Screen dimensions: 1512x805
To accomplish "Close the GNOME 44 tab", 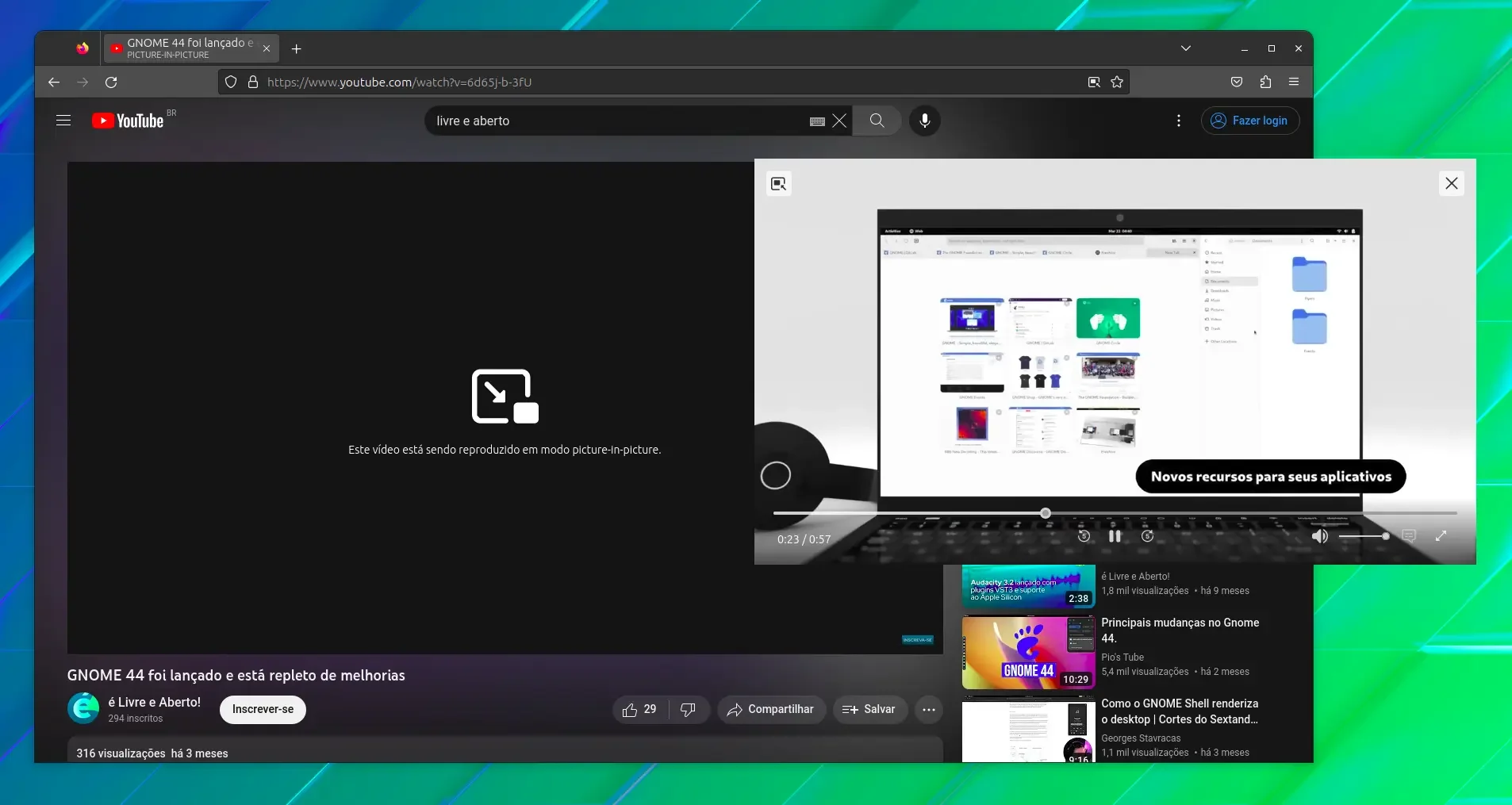I will tap(267, 48).
